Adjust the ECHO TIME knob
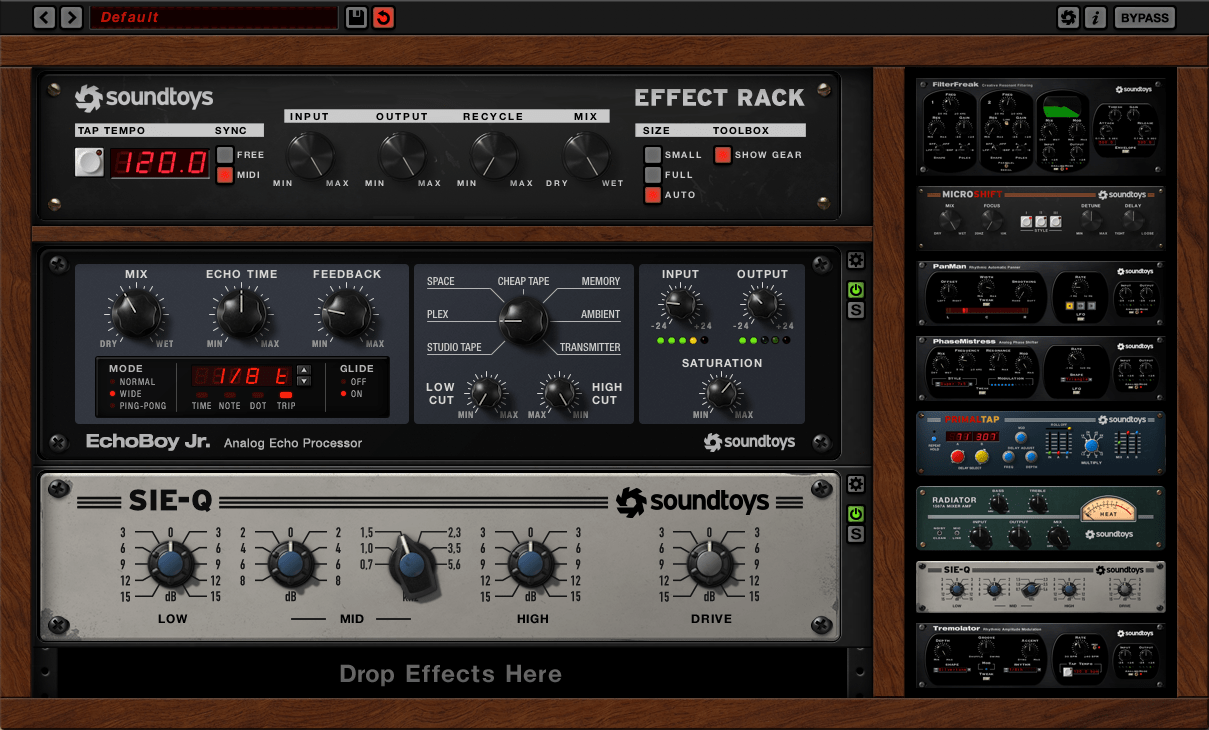Image resolution: width=1209 pixels, height=730 pixels. (x=241, y=314)
